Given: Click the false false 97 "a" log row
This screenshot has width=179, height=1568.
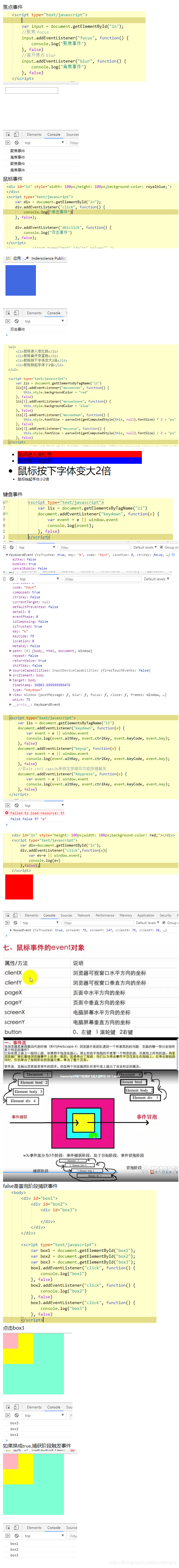Looking at the screenshot, I should (x=29, y=819).
